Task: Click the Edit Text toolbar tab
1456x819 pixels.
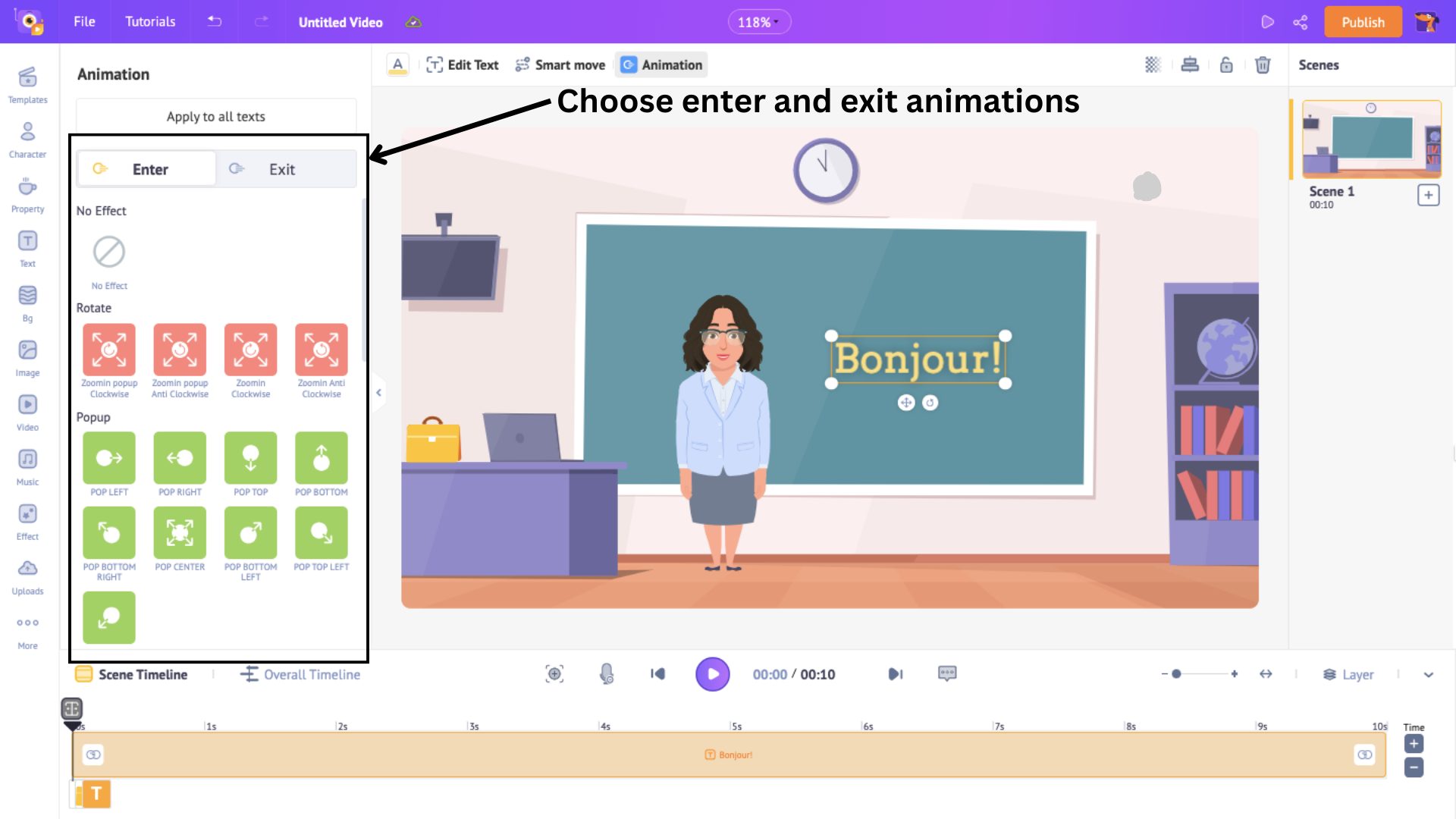Action: (462, 65)
